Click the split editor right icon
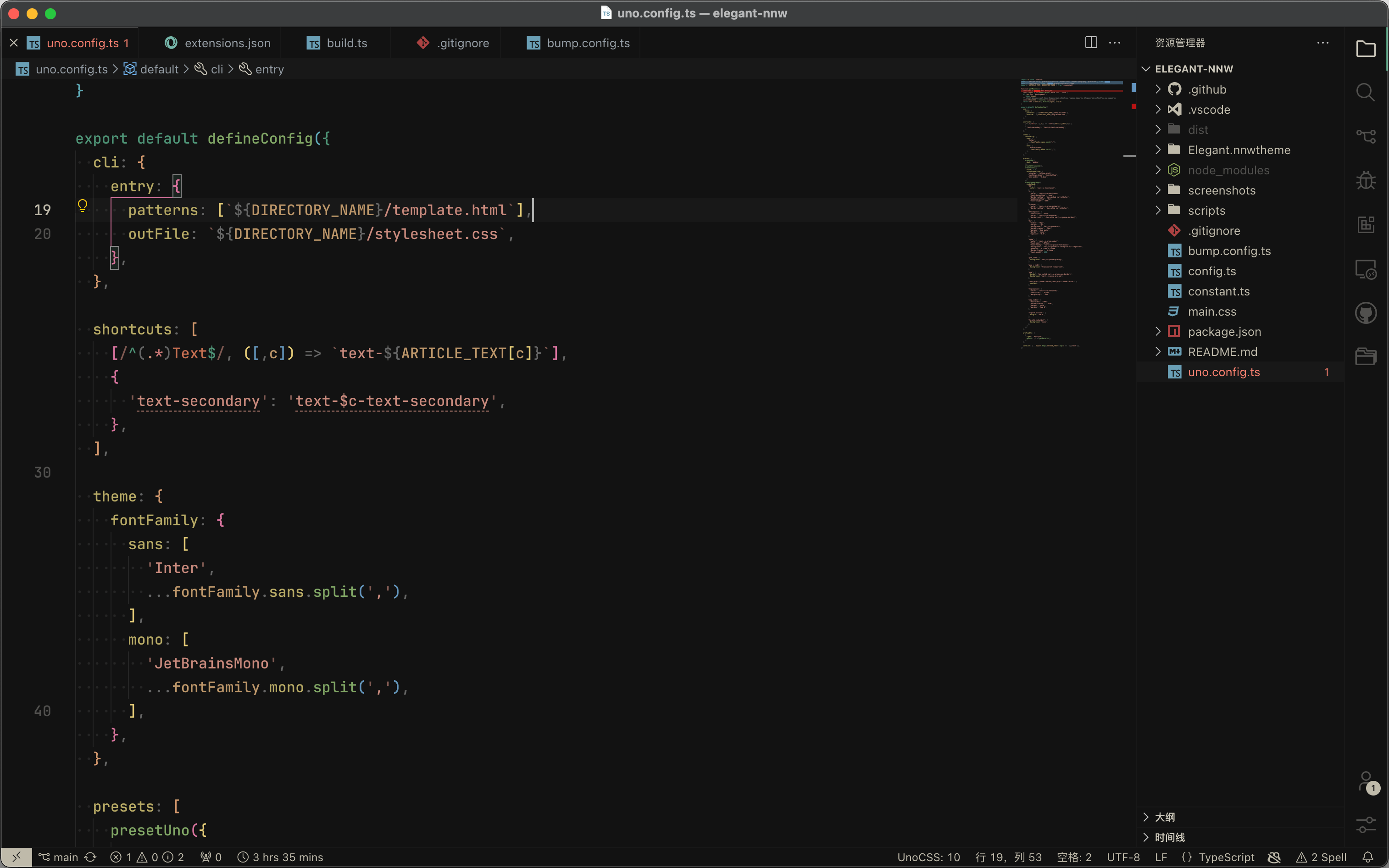 1091,43
